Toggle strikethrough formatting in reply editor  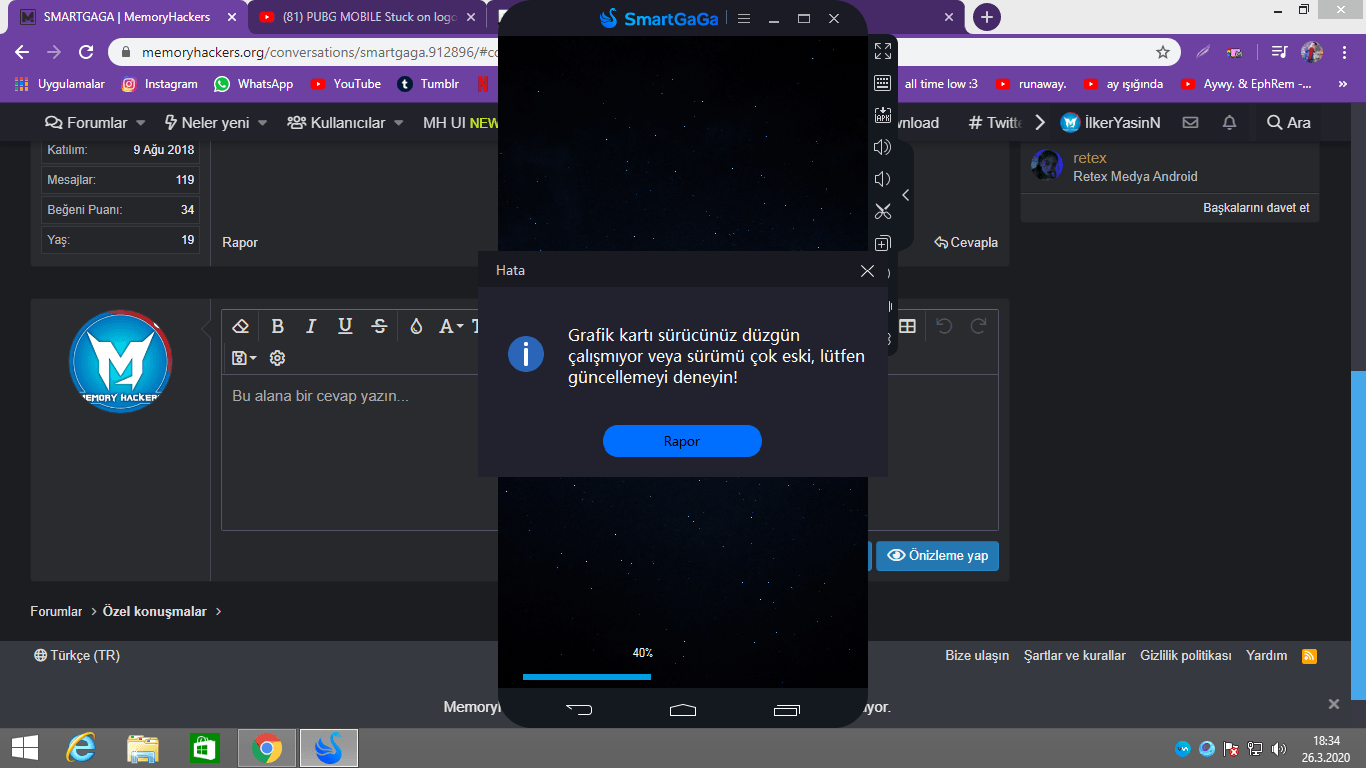tap(379, 326)
